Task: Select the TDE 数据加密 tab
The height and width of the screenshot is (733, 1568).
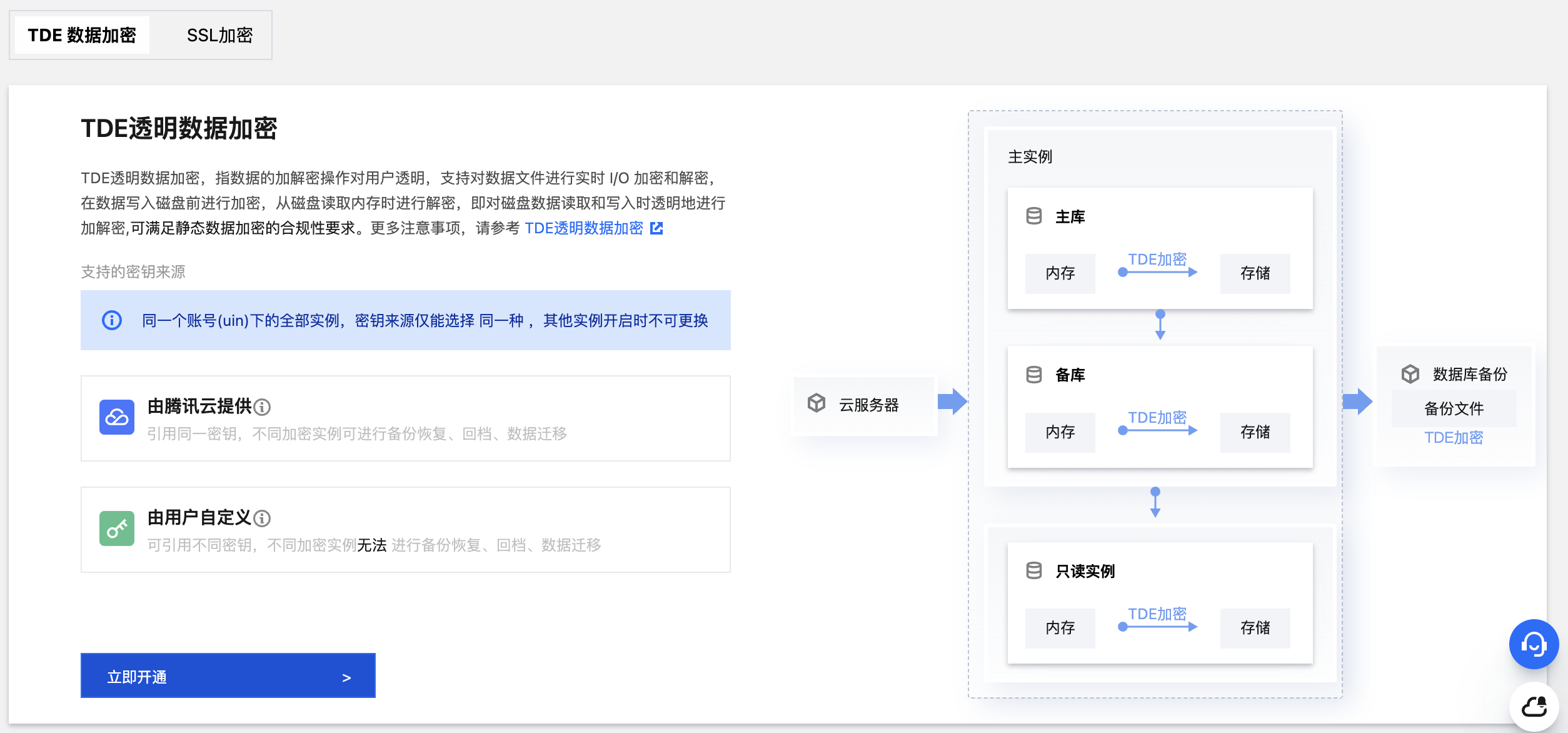Action: click(82, 35)
